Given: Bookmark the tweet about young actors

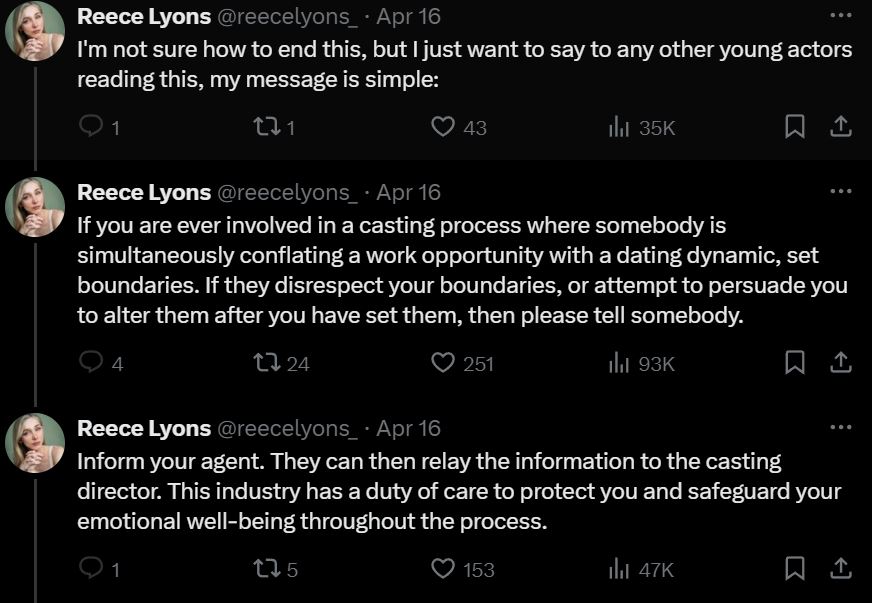Looking at the screenshot, I should (x=795, y=127).
